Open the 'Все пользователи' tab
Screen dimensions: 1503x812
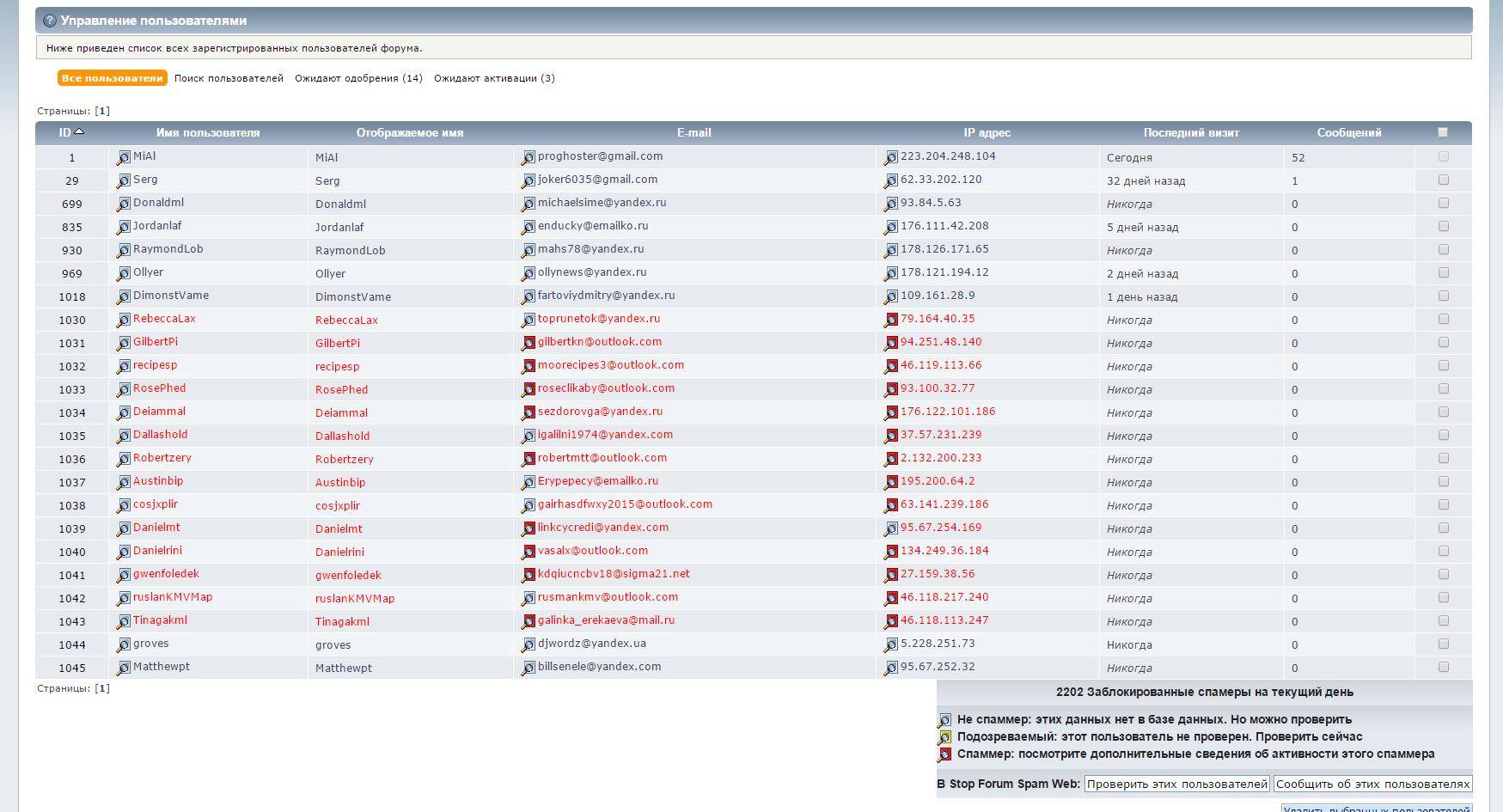113,78
